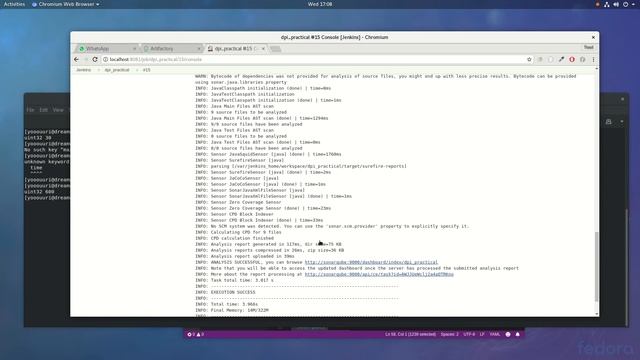Reload the Jenkins console page

tap(95, 60)
